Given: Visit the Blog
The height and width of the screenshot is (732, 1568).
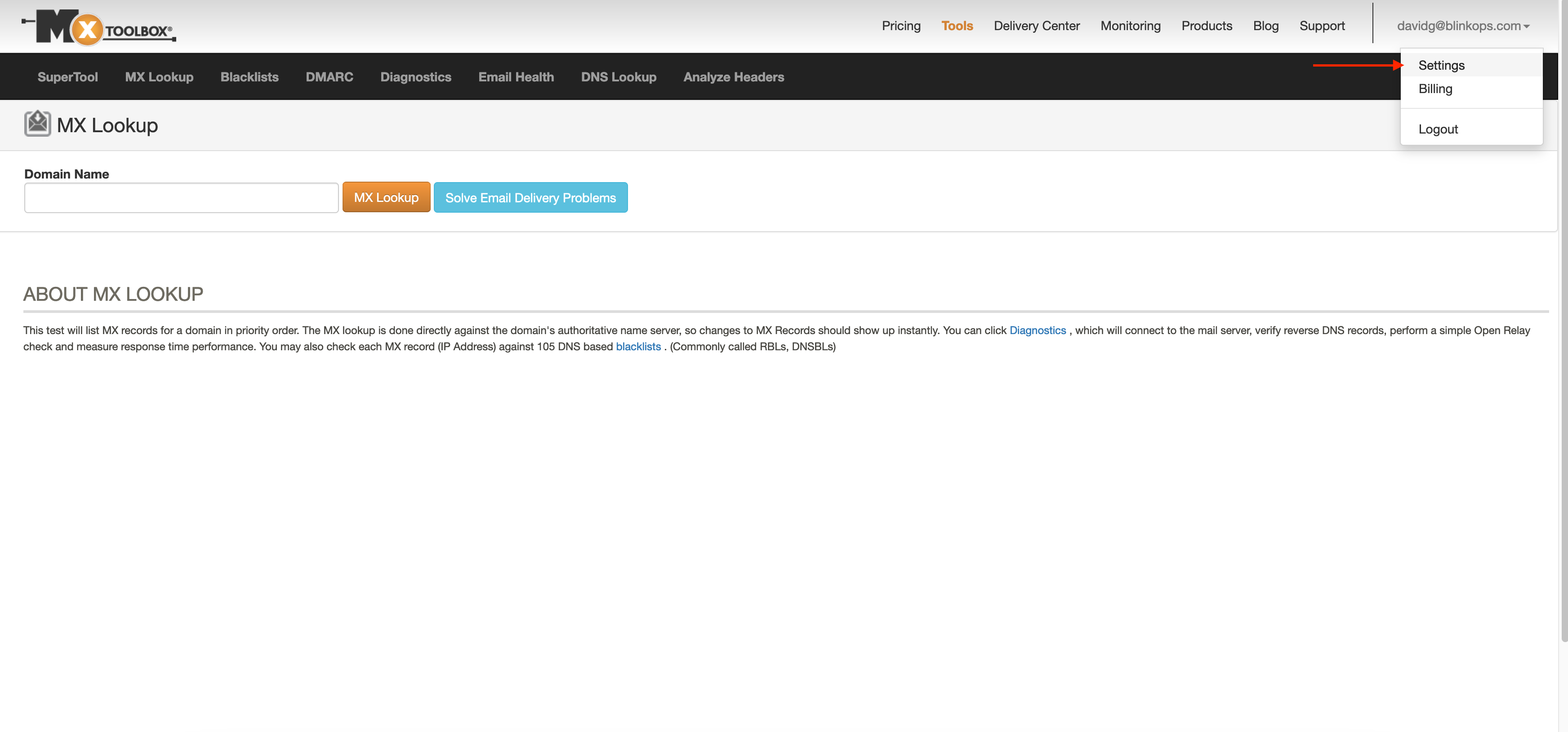Looking at the screenshot, I should click(1265, 26).
